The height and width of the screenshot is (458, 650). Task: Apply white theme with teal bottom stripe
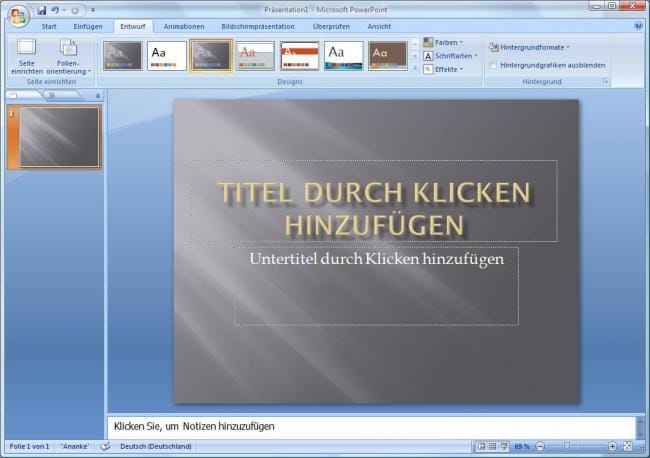[x=344, y=56]
